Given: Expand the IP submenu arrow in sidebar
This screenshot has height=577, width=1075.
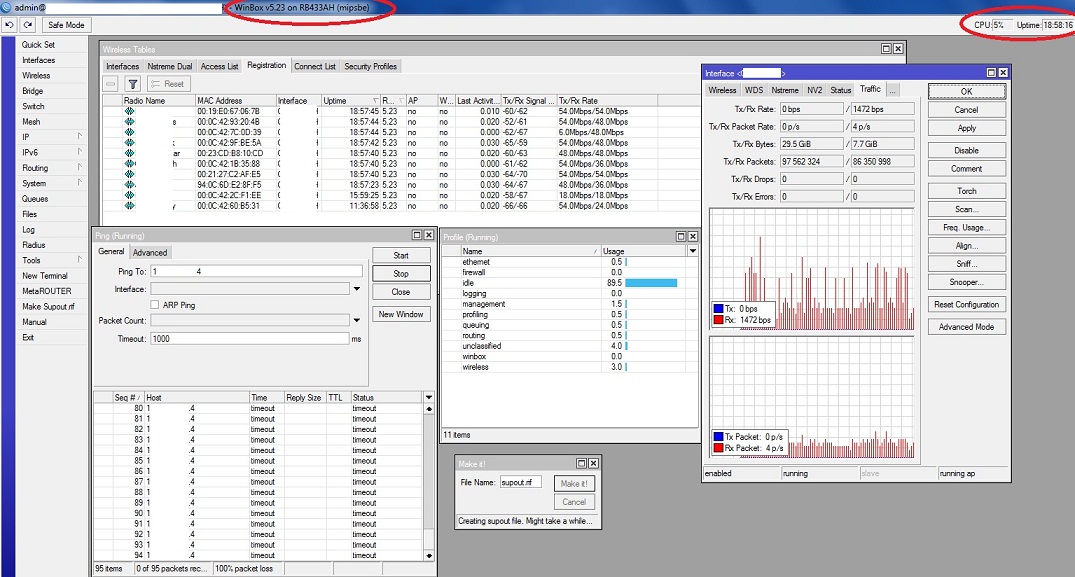Looking at the screenshot, I should (x=80, y=136).
